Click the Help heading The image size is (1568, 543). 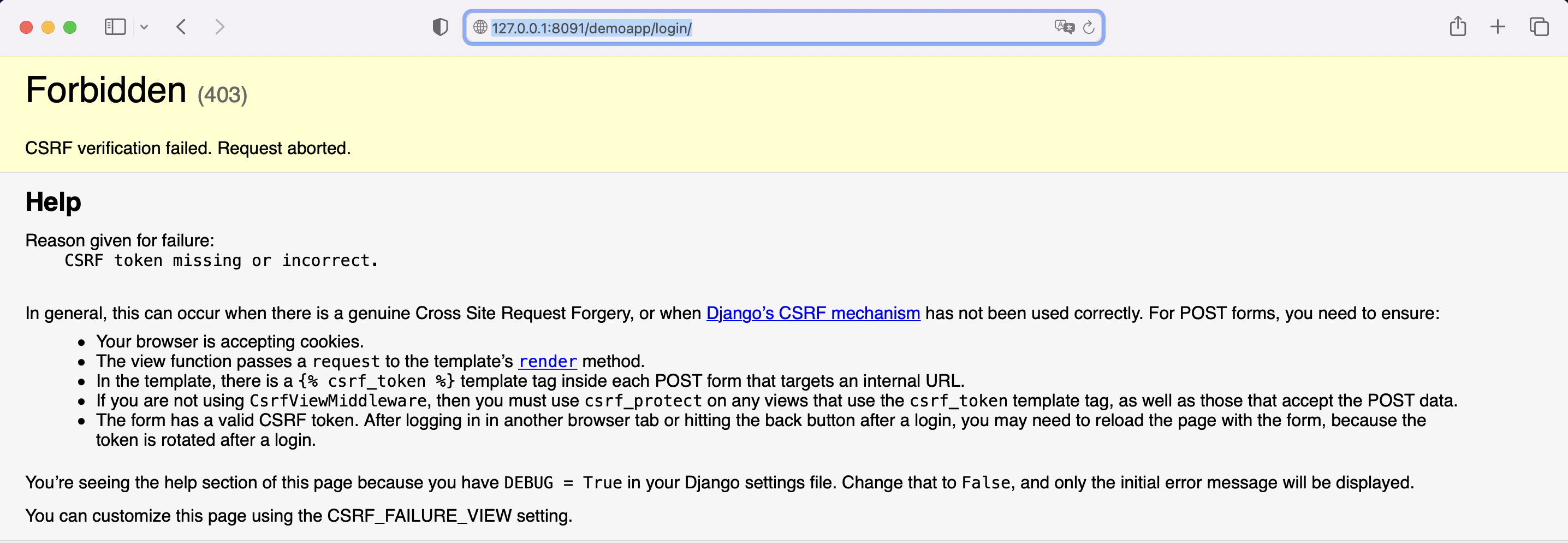click(x=53, y=202)
